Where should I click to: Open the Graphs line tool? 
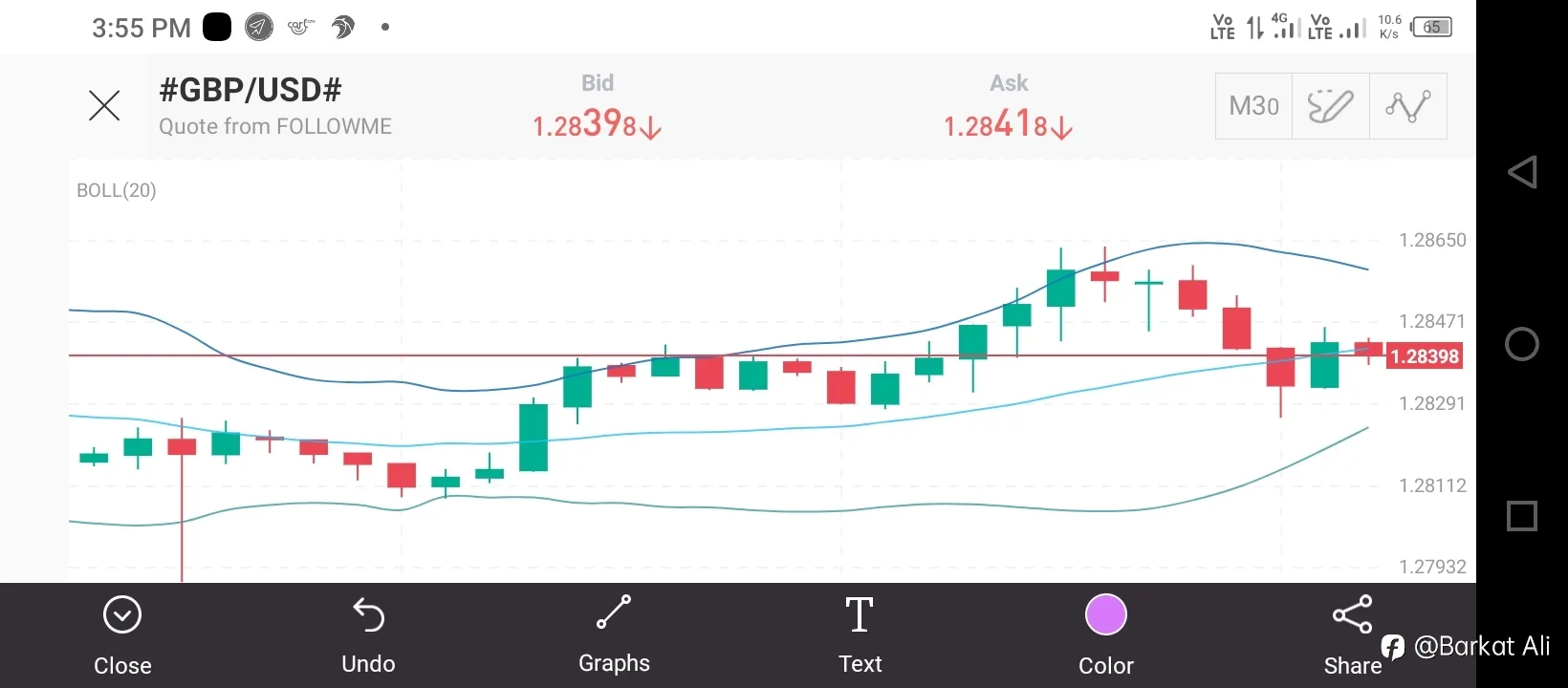pos(614,613)
